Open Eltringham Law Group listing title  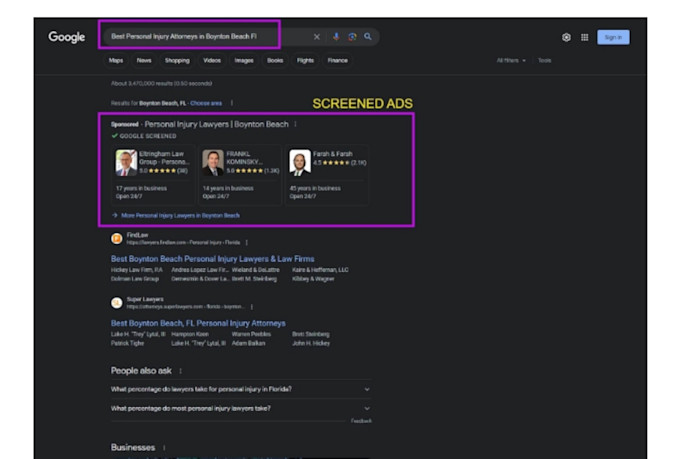pyautogui.click(x=164, y=158)
